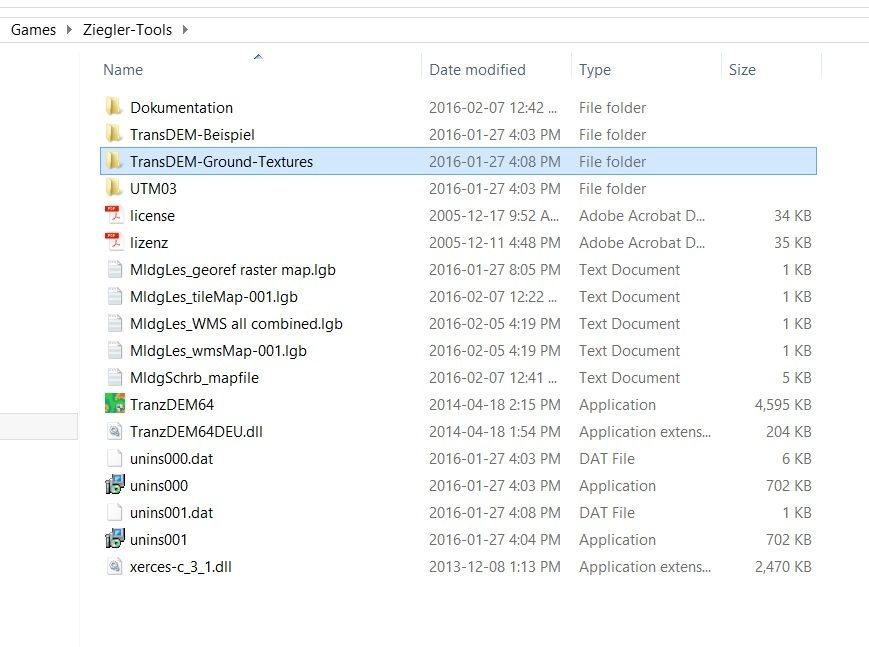
Task: Click the unins001 uninstaller application icon
Action: tap(114, 540)
